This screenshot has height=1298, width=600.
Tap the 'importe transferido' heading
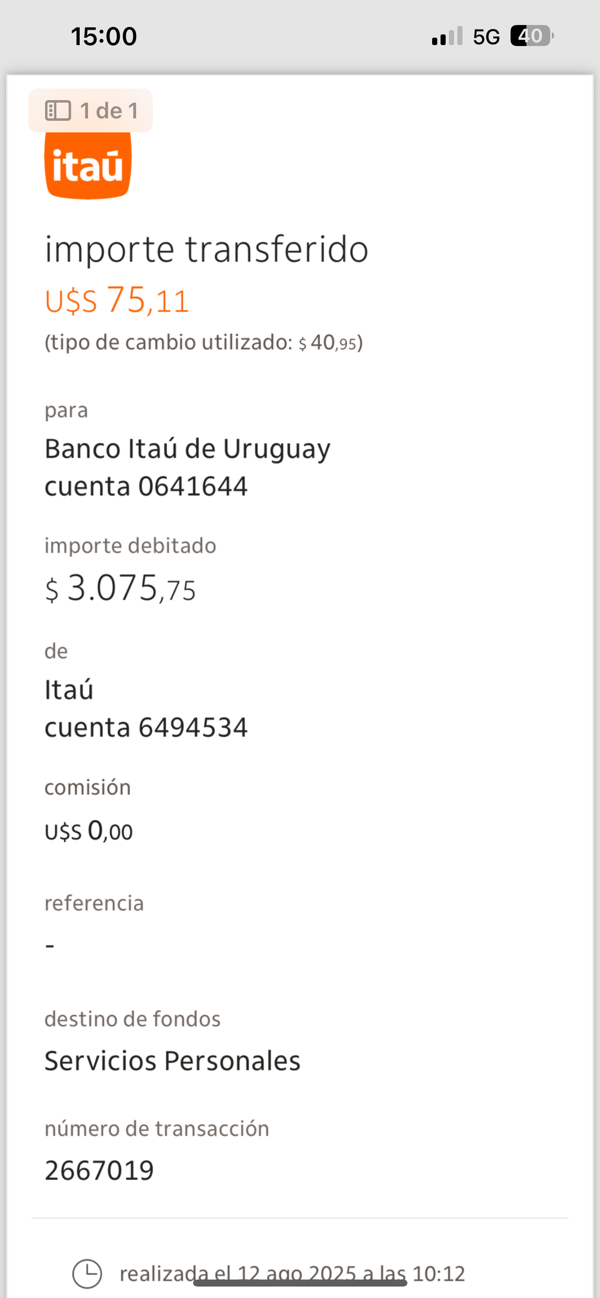click(x=206, y=249)
